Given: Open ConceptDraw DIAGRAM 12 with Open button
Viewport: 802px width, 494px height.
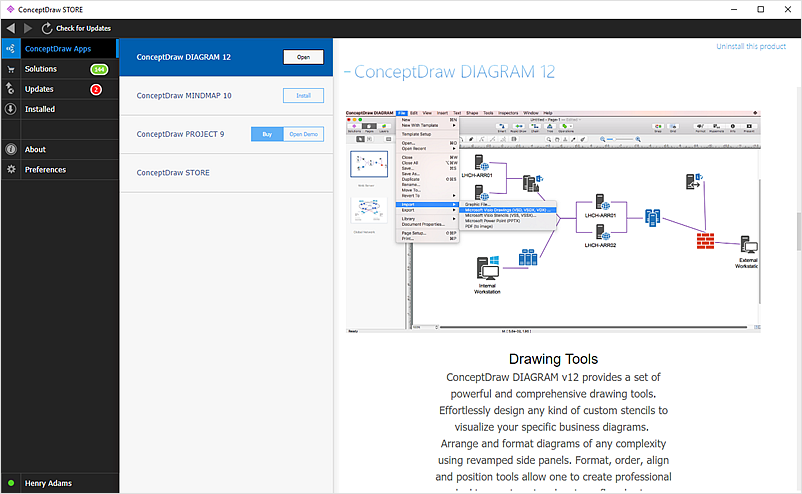Looking at the screenshot, I should click(x=303, y=57).
